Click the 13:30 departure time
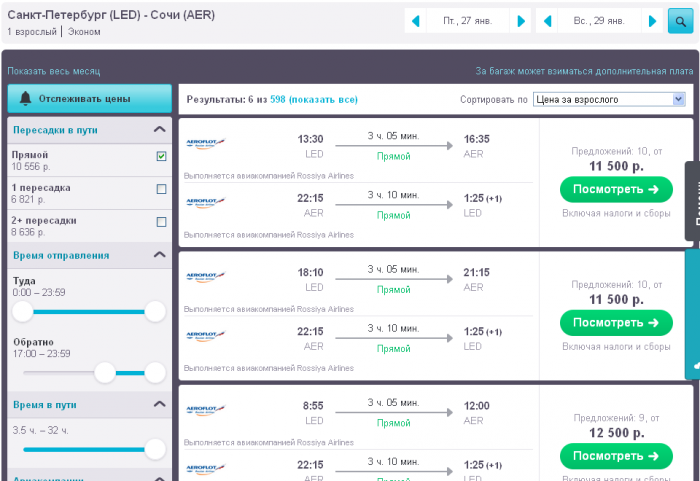Screen dimensions: 700x481 310,139
